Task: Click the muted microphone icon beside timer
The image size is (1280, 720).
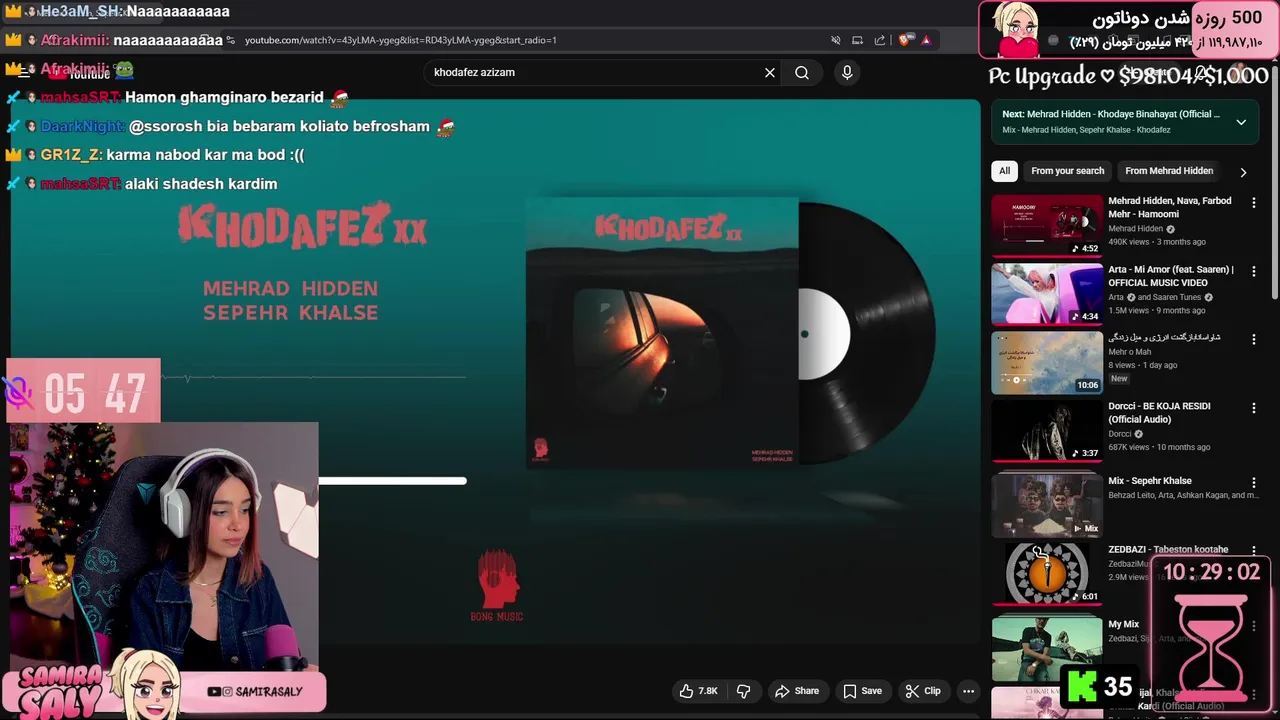Action: (19, 393)
